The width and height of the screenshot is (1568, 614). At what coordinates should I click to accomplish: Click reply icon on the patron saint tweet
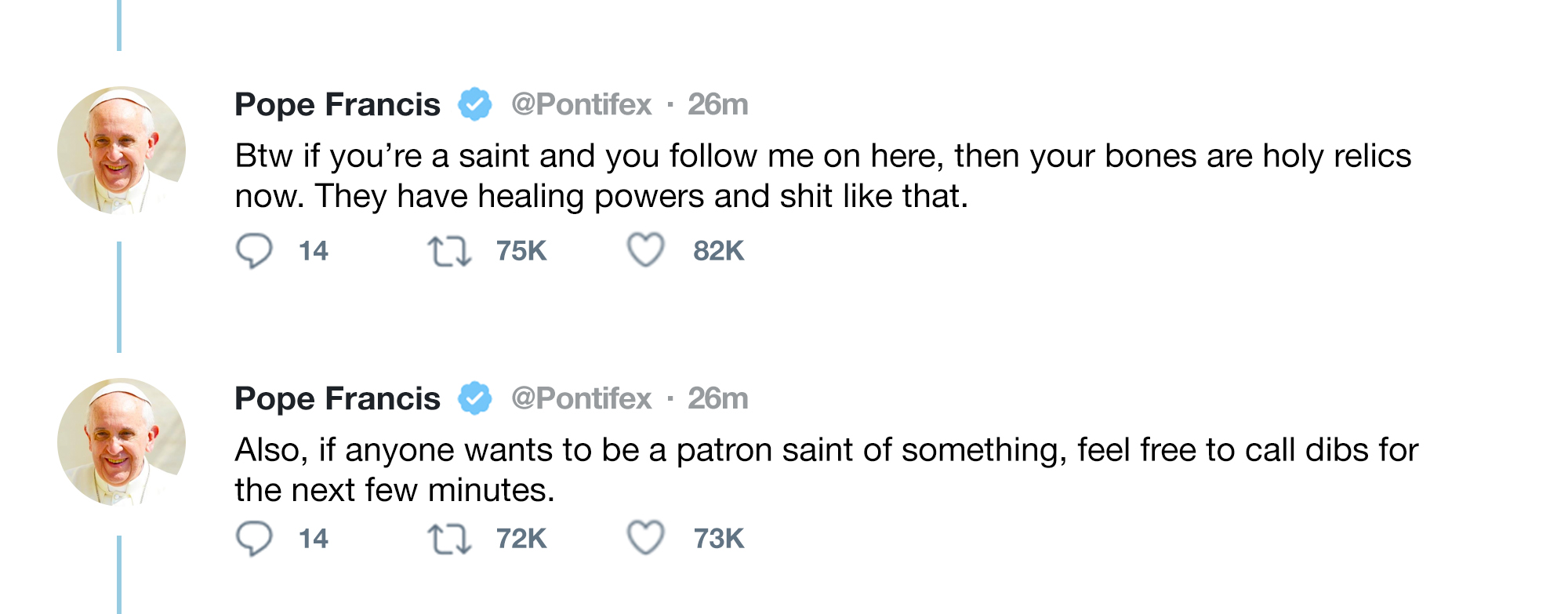point(254,539)
